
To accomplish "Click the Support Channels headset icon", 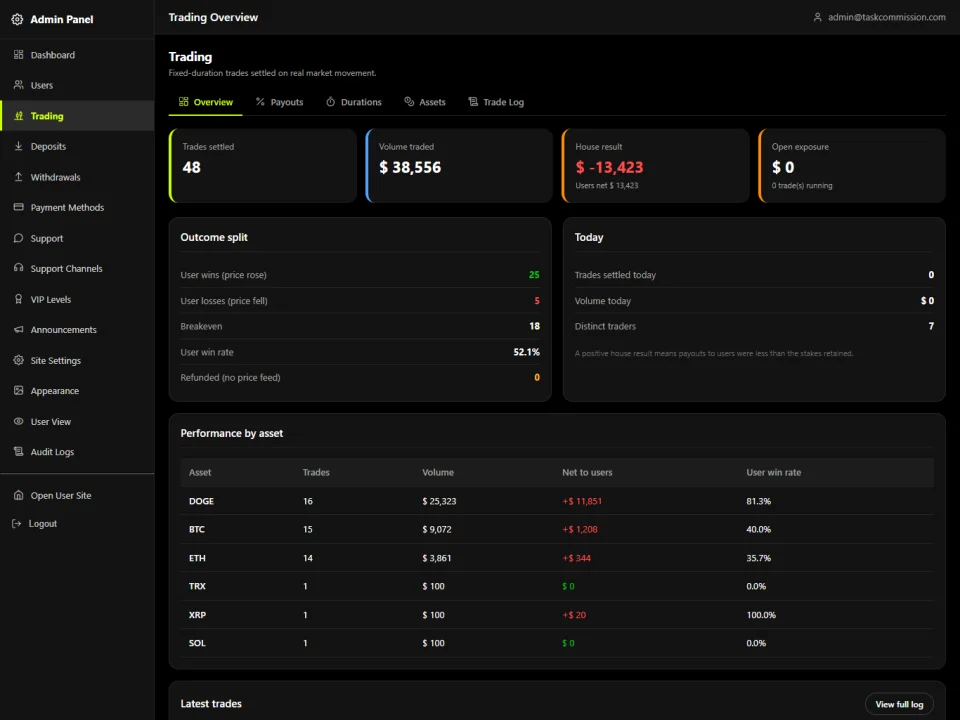I will tap(18, 268).
